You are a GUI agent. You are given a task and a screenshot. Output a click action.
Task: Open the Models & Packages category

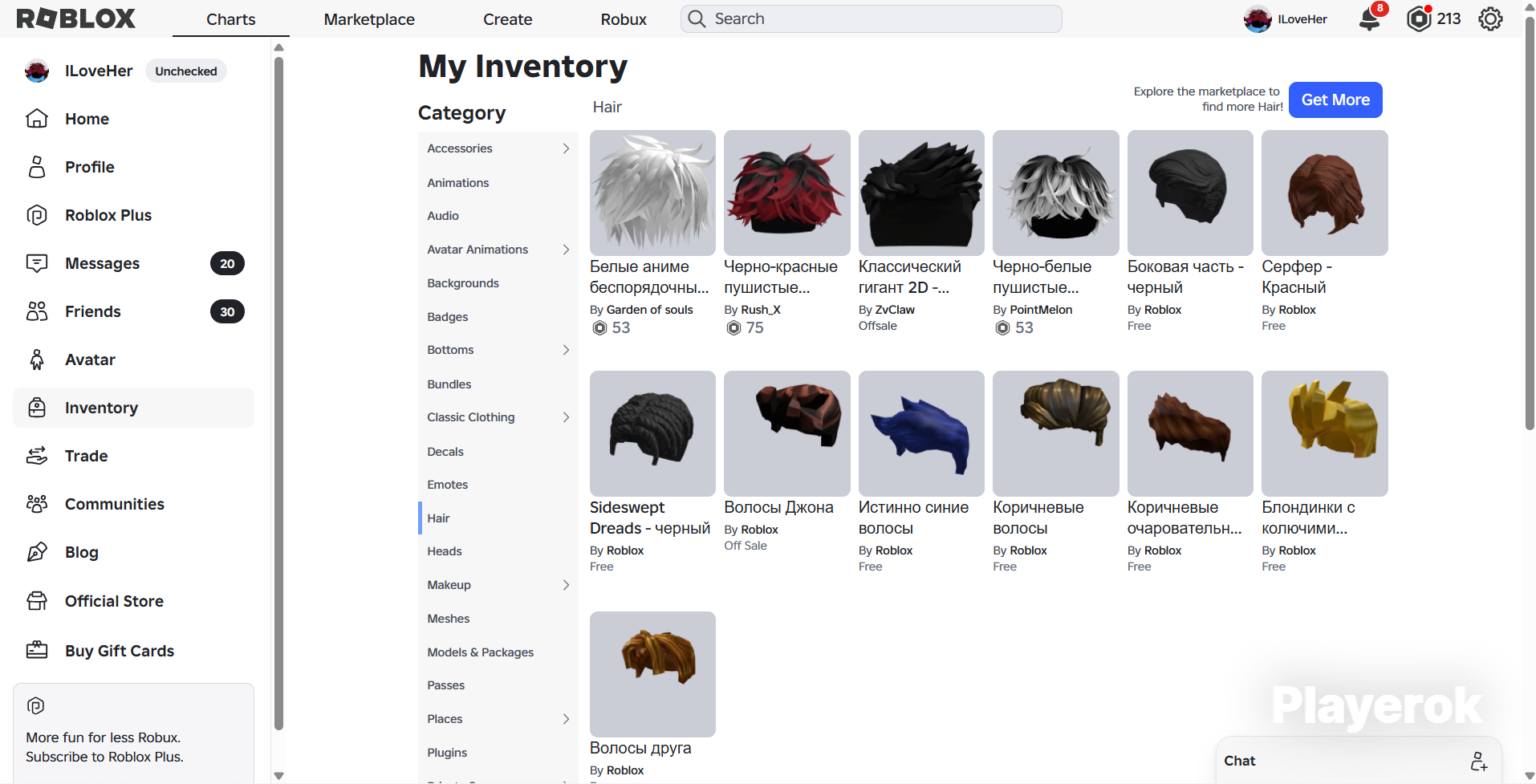pyautogui.click(x=498, y=652)
